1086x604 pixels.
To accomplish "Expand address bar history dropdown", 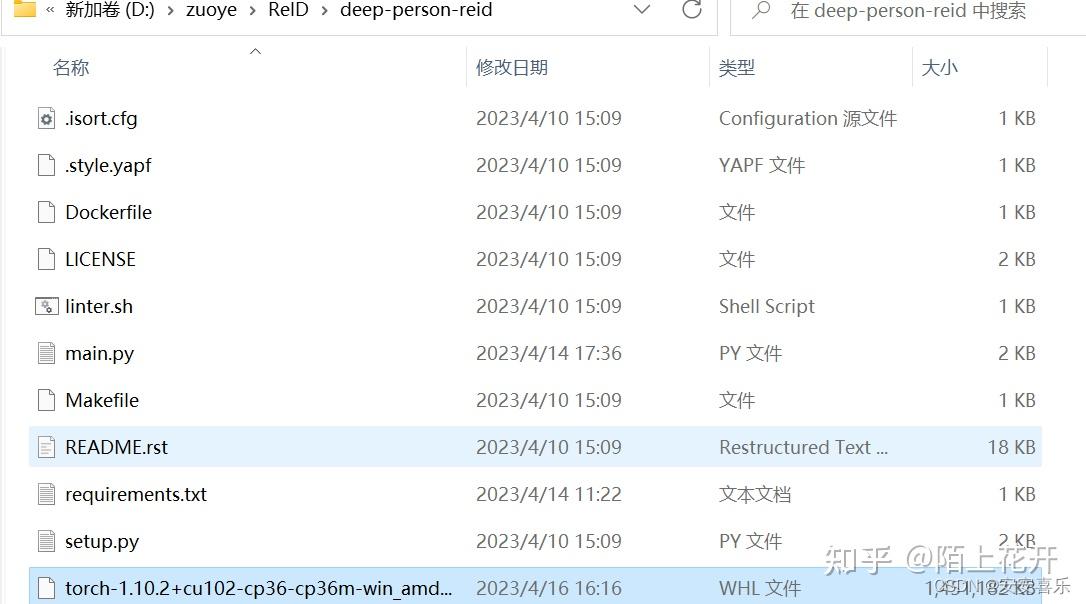I will (642, 11).
